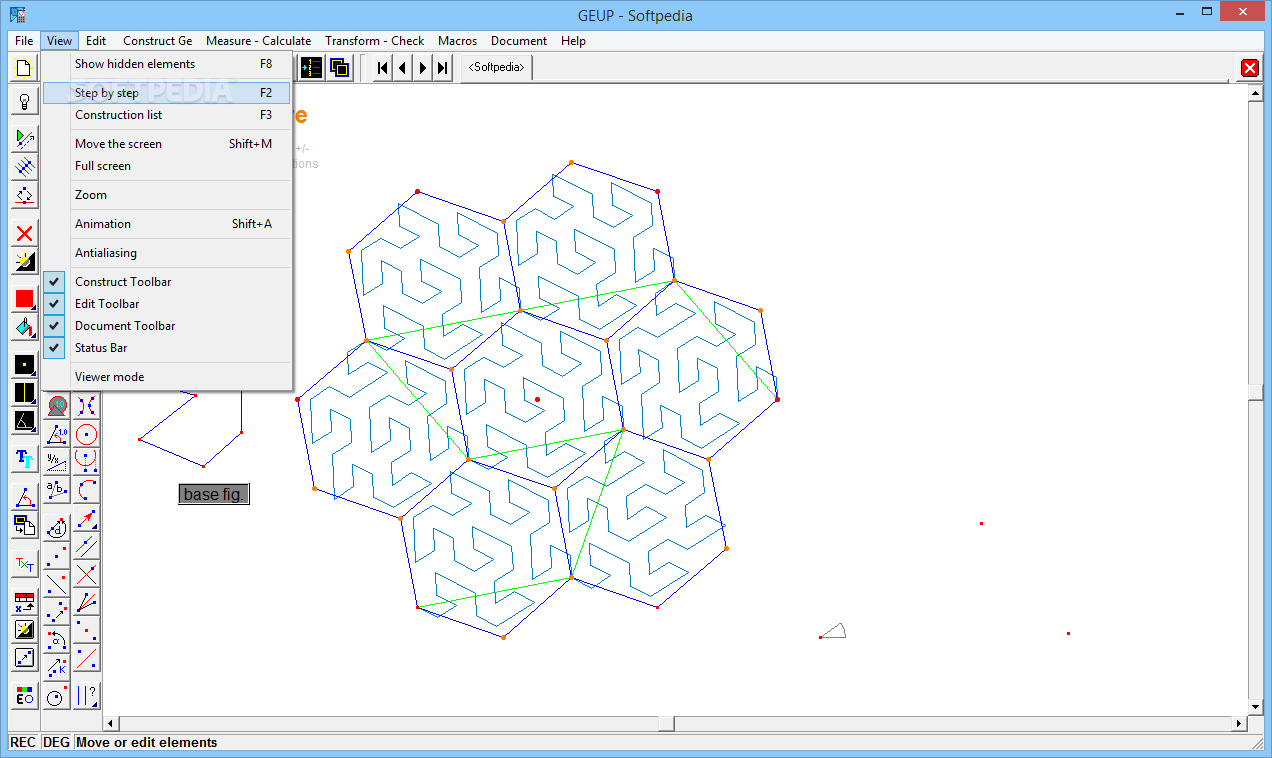Open the Edit menu
Viewport: 1272px width, 758px height.
pos(96,41)
